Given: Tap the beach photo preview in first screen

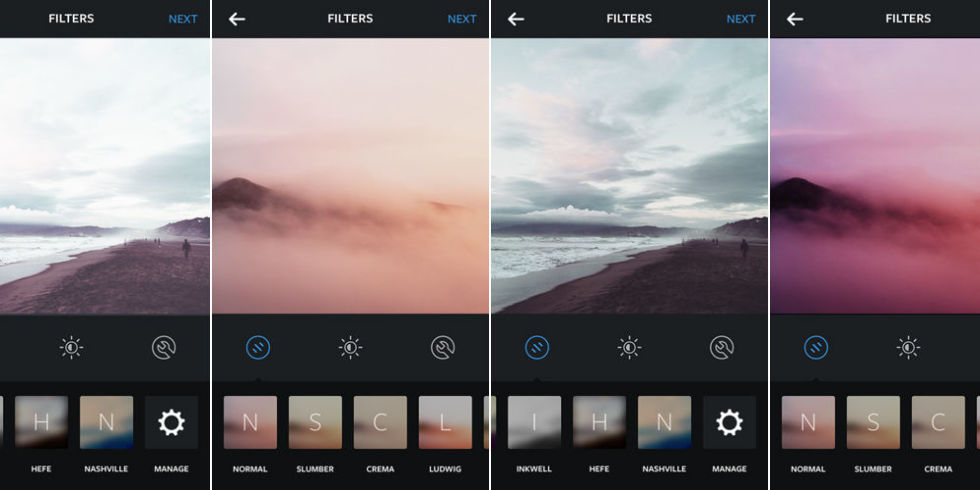Looking at the screenshot, I should (105, 176).
